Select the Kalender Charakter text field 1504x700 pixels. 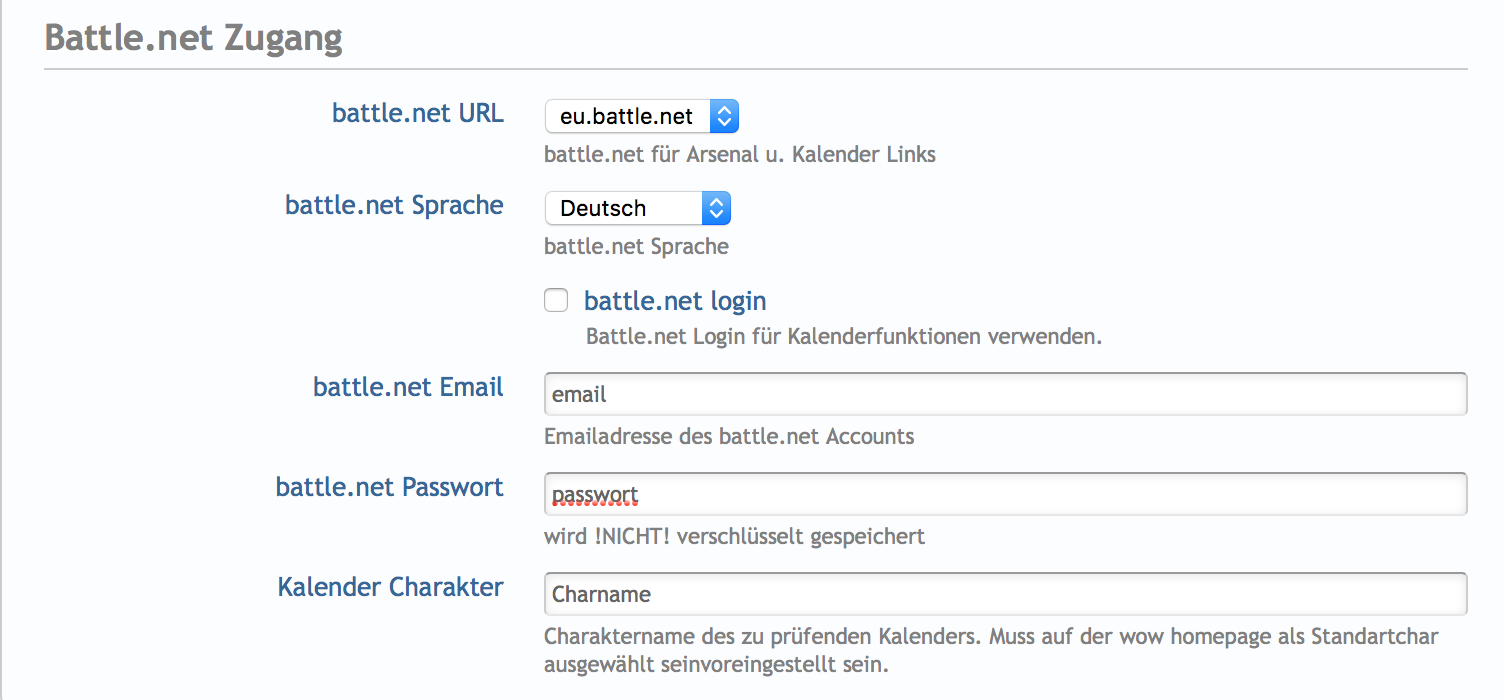[1005, 594]
